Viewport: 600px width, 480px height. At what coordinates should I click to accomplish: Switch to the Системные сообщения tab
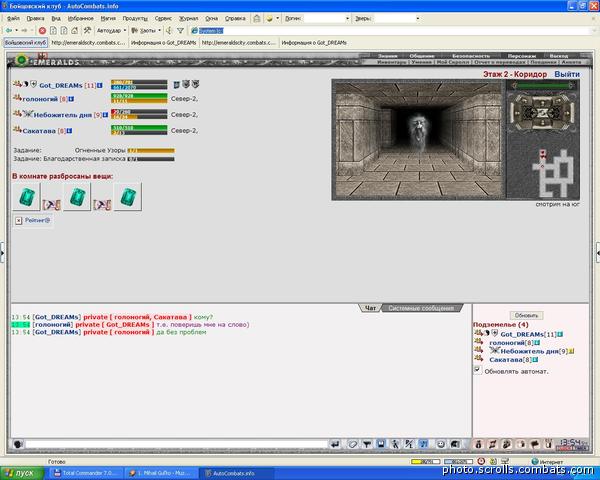click(x=421, y=308)
